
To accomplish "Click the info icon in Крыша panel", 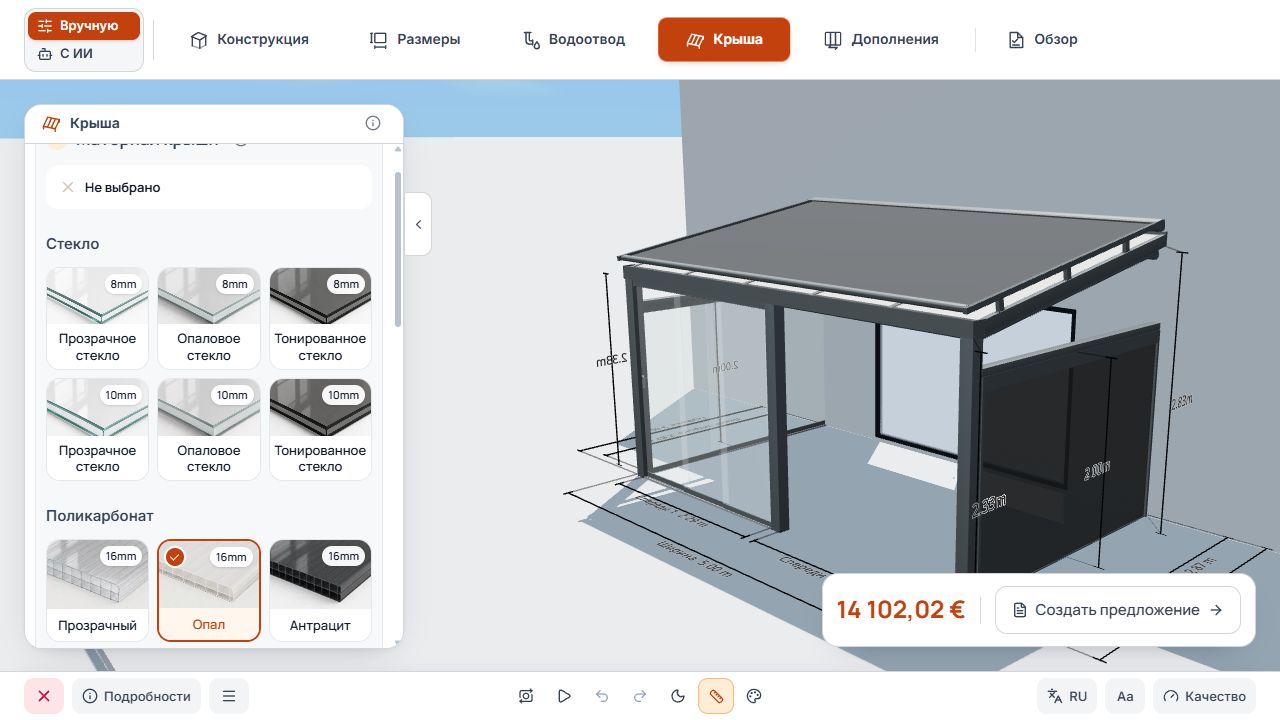I will click(x=373, y=123).
